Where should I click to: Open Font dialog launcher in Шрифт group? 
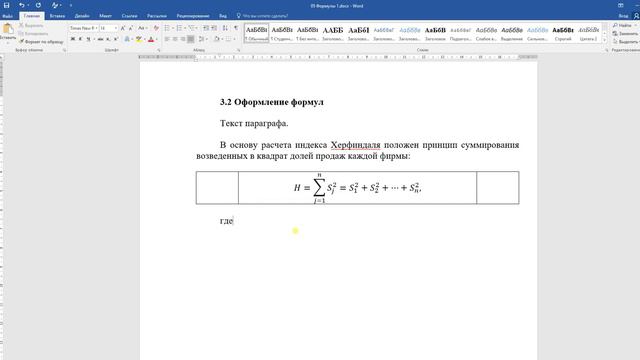pyautogui.click(x=159, y=50)
